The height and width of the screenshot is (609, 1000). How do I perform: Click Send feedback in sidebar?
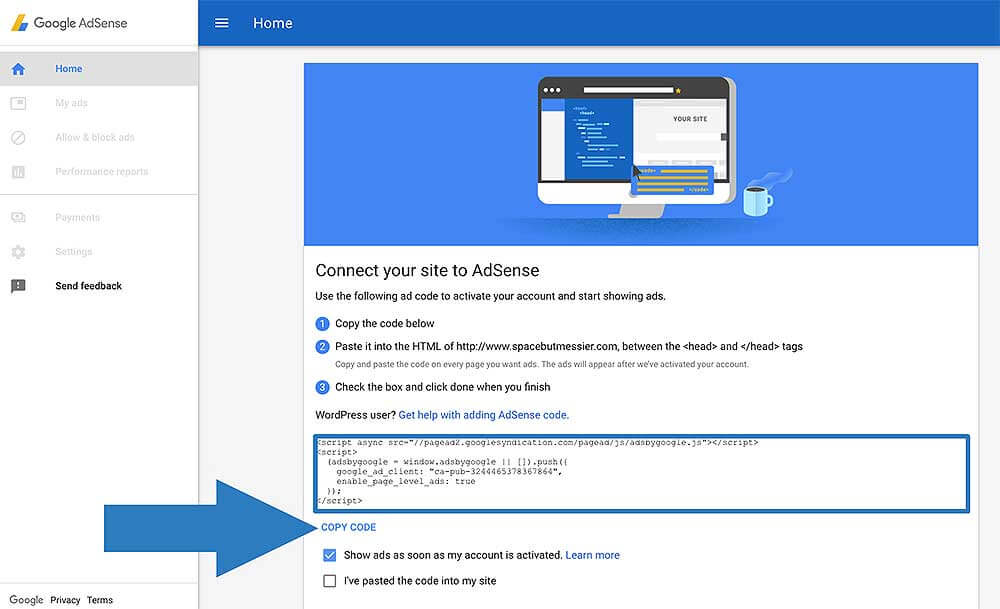coord(89,286)
